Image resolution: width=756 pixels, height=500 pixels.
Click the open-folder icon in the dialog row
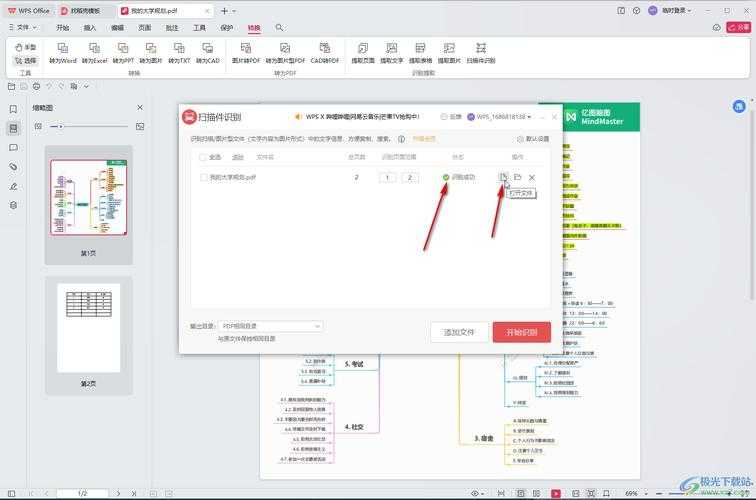pyautogui.click(x=517, y=177)
